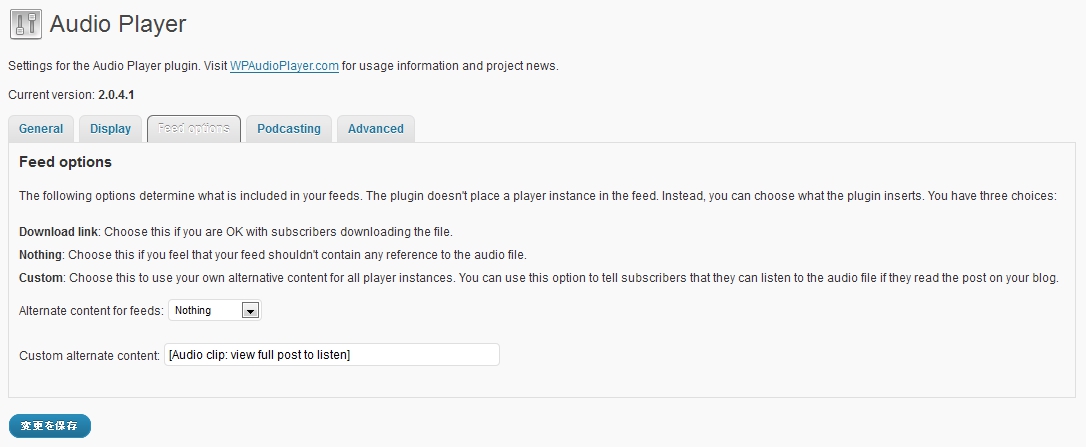Click the paragraph starting 'The following options determine'
Screen dimensions: 1086x447
pyautogui.click(x=537, y=196)
